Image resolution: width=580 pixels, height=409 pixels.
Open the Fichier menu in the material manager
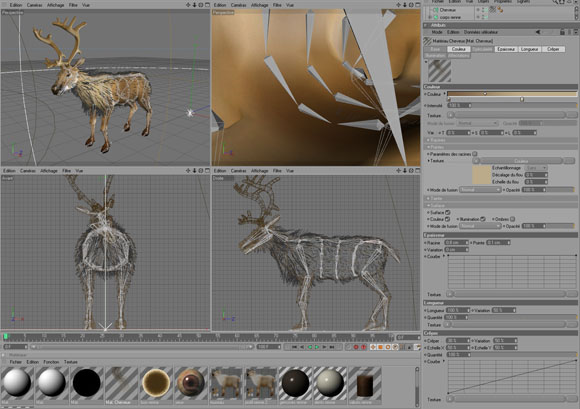pyautogui.click(x=16, y=362)
